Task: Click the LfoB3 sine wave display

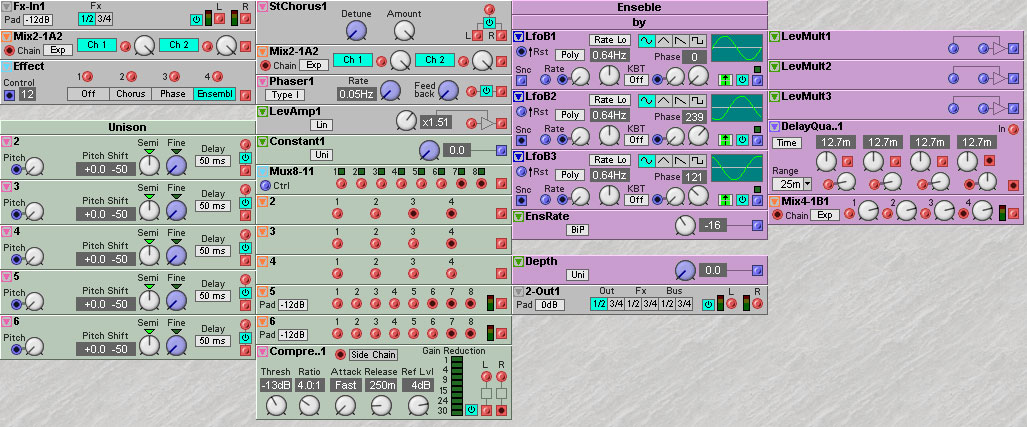Action: click(x=739, y=168)
